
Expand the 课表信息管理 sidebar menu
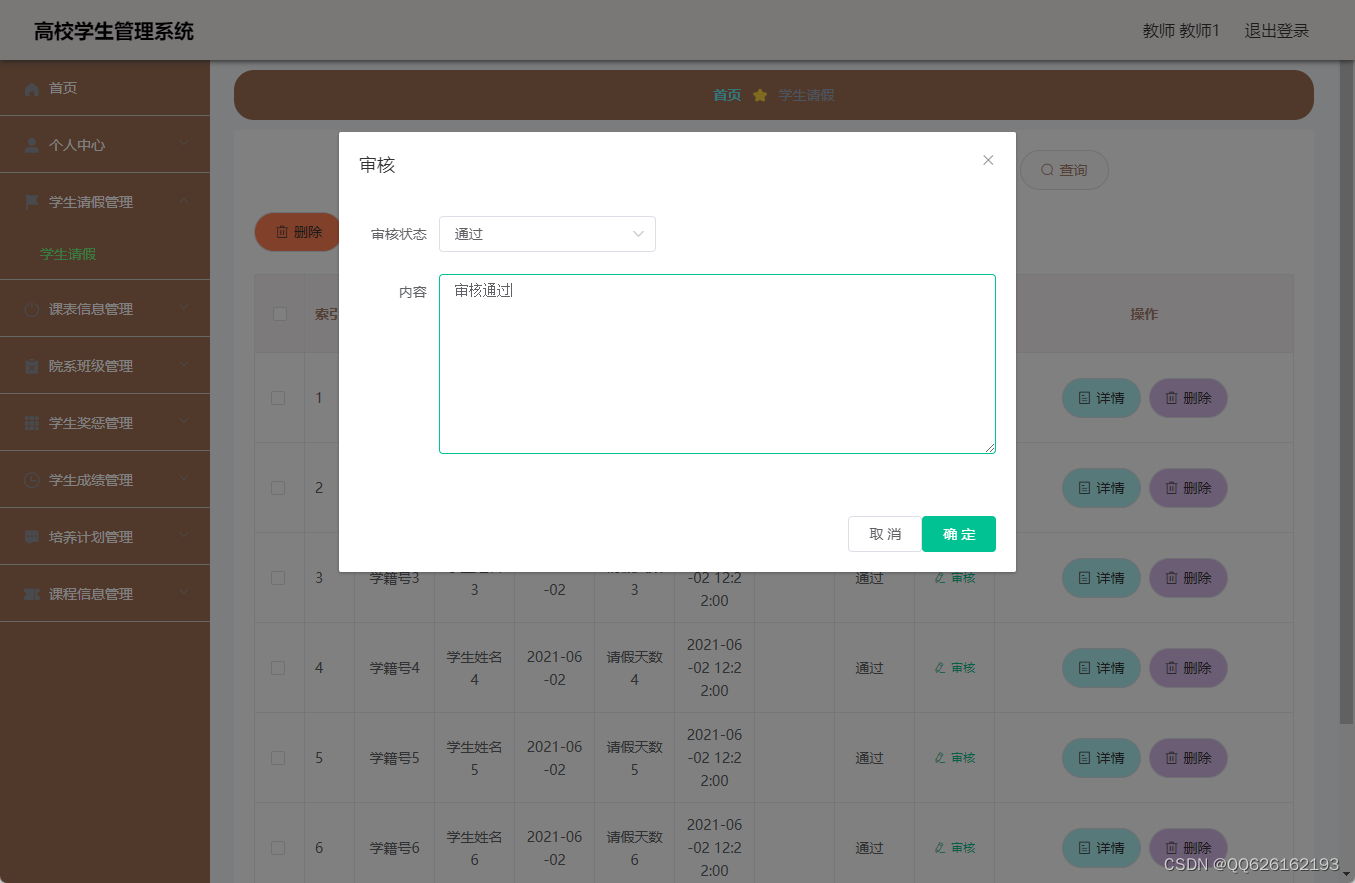(105, 309)
